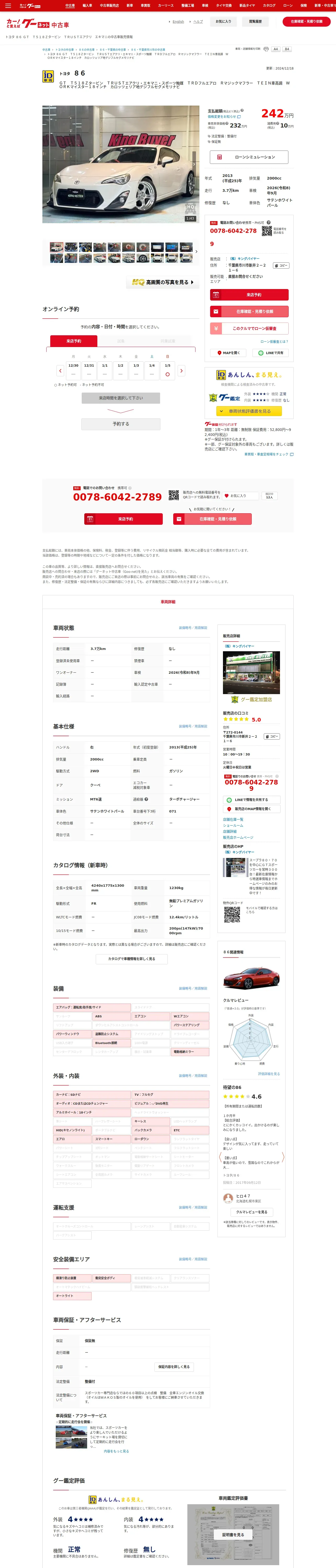Click the ID車両 badge beside the トヨタ 86 title
Viewport: 336px width, 1568px height.
48,76
